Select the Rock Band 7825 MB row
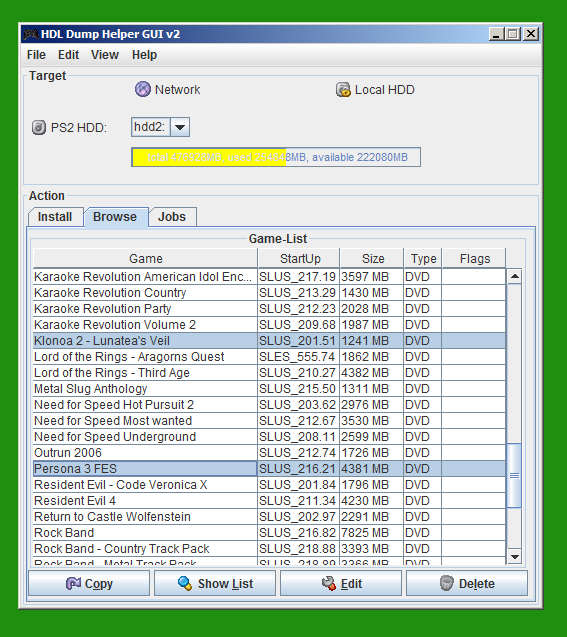 (x=269, y=533)
